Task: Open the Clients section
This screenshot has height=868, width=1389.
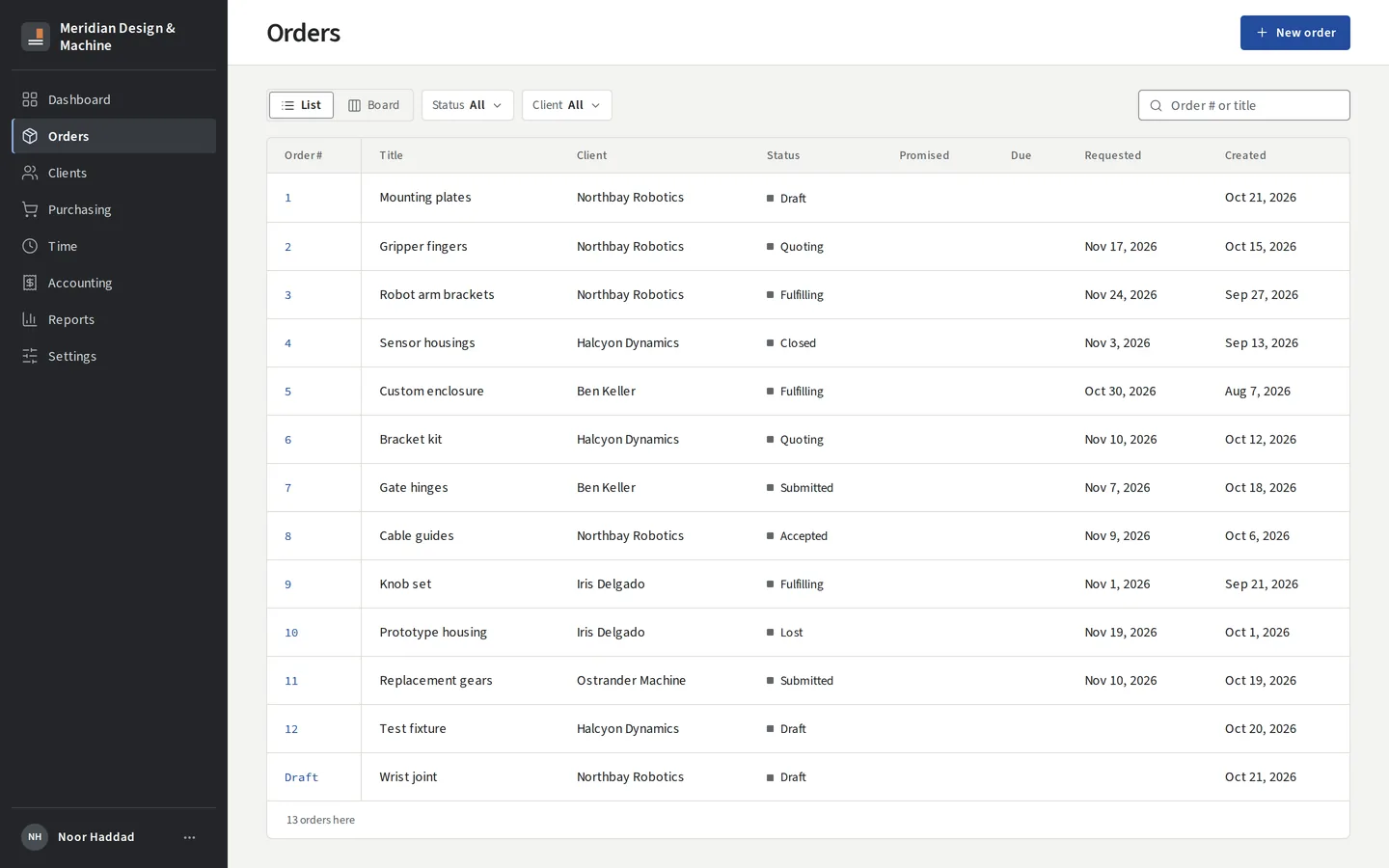Action: [114, 173]
